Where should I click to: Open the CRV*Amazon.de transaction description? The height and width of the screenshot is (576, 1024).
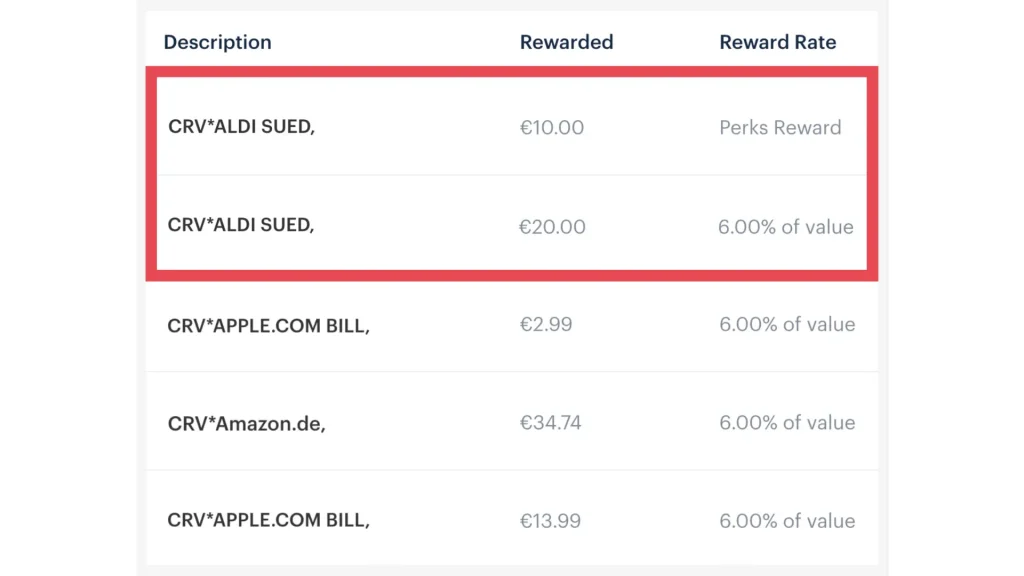(246, 423)
